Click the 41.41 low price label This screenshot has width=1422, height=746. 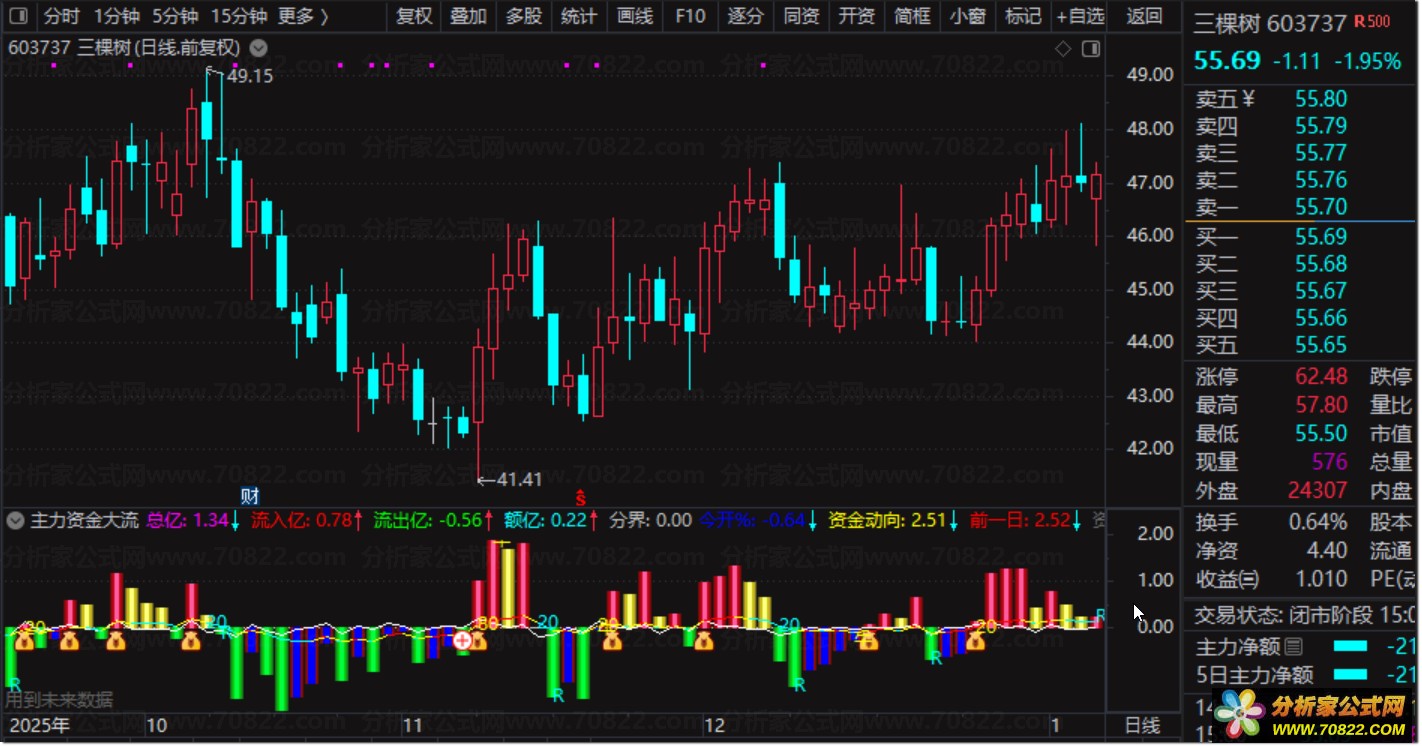[x=518, y=479]
